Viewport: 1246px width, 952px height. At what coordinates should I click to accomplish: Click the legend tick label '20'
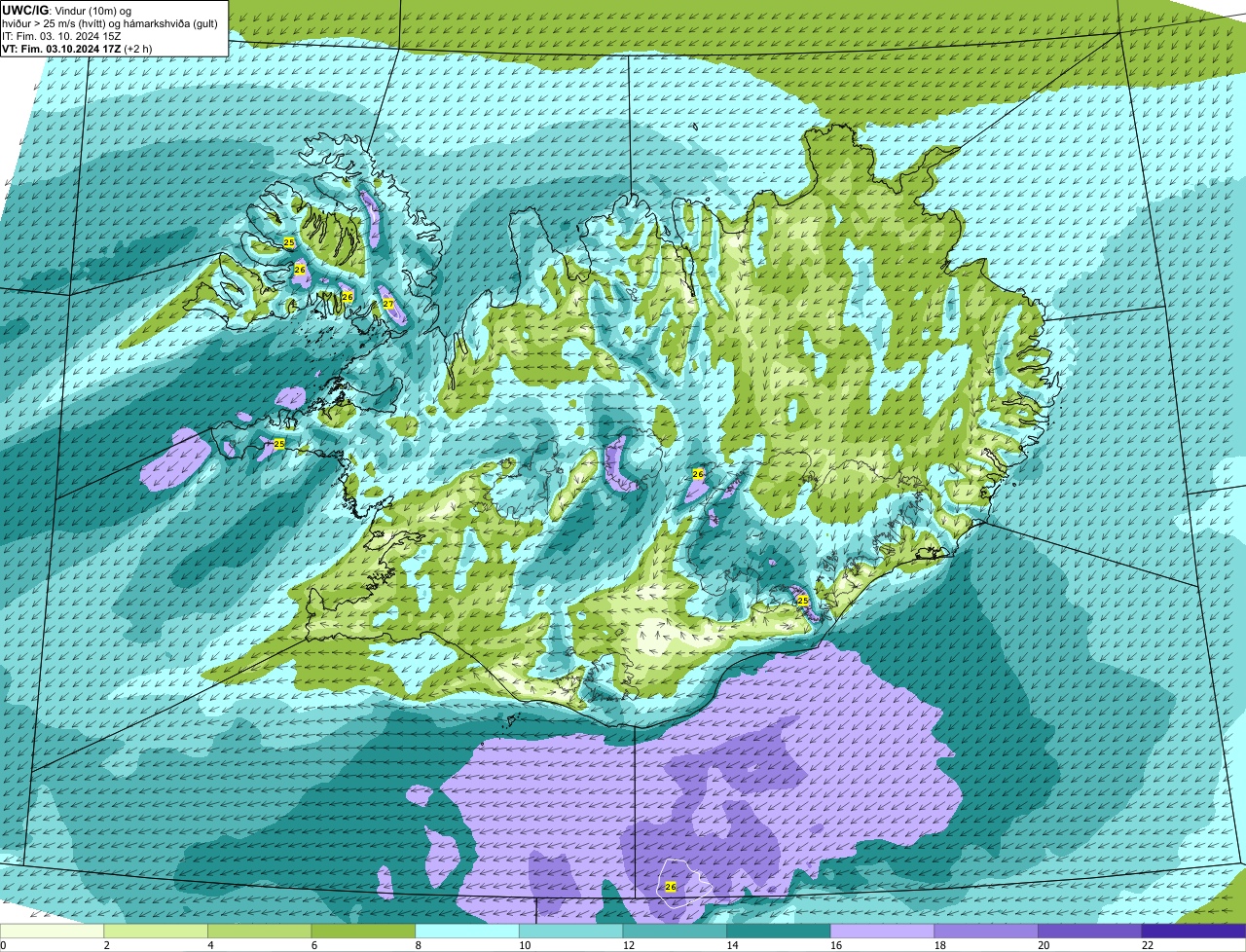pos(1044,945)
